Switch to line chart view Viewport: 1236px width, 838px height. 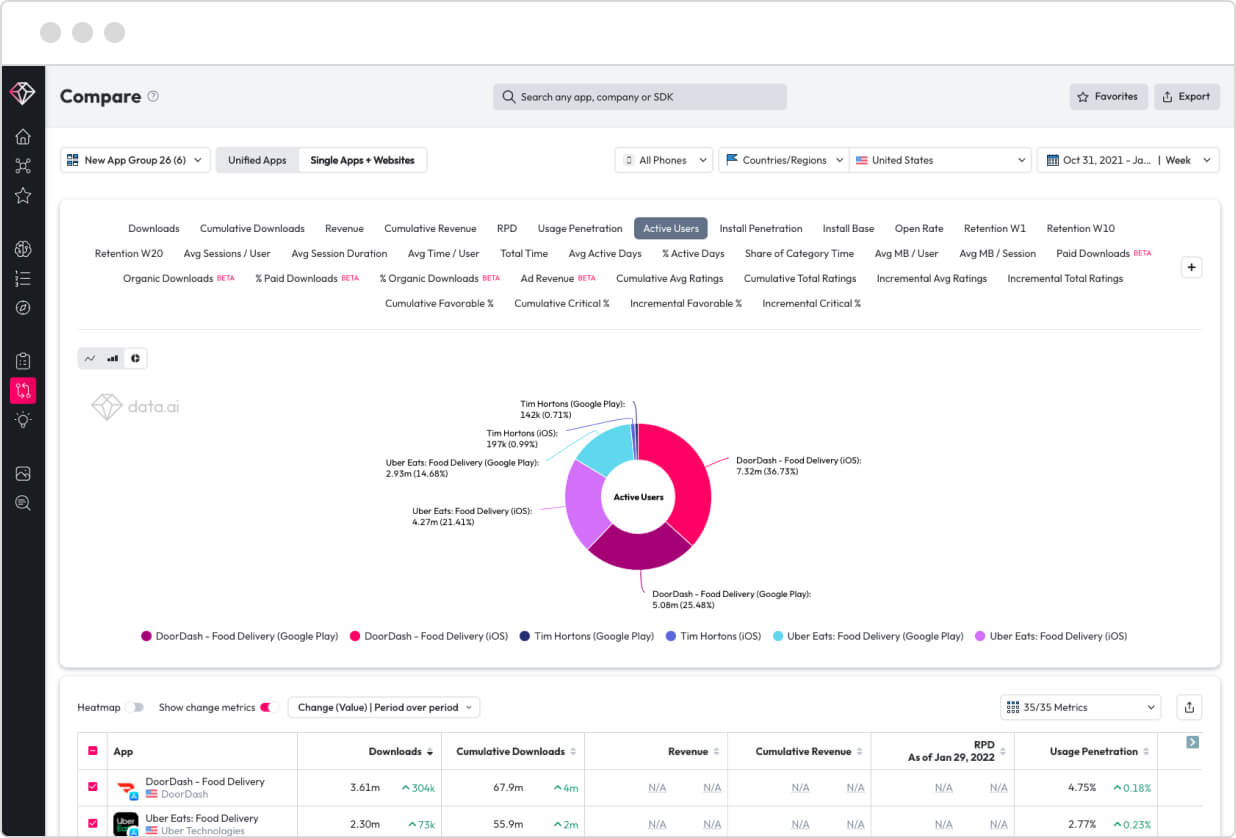[x=90, y=358]
